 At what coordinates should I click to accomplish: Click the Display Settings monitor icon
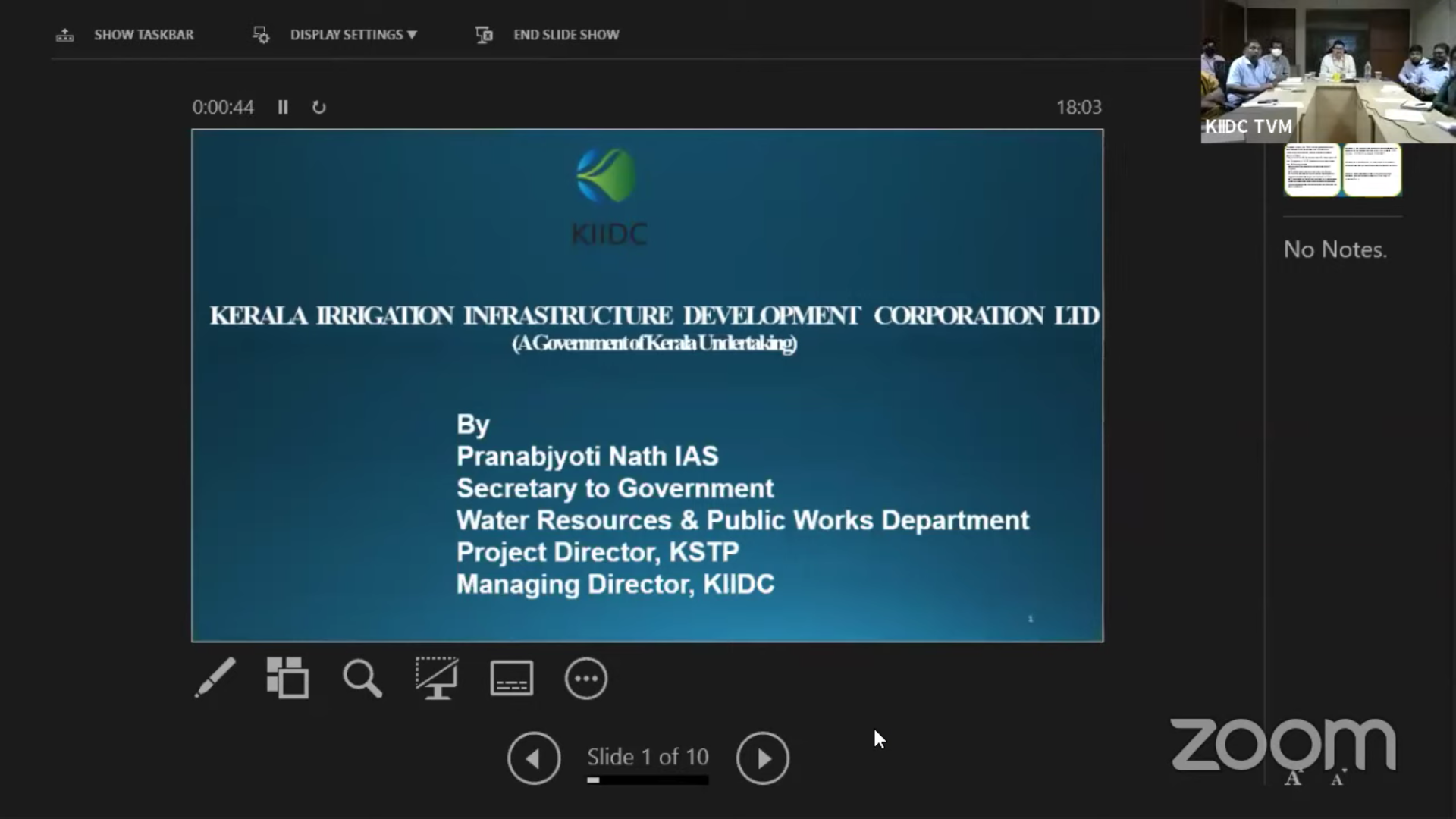point(261,35)
